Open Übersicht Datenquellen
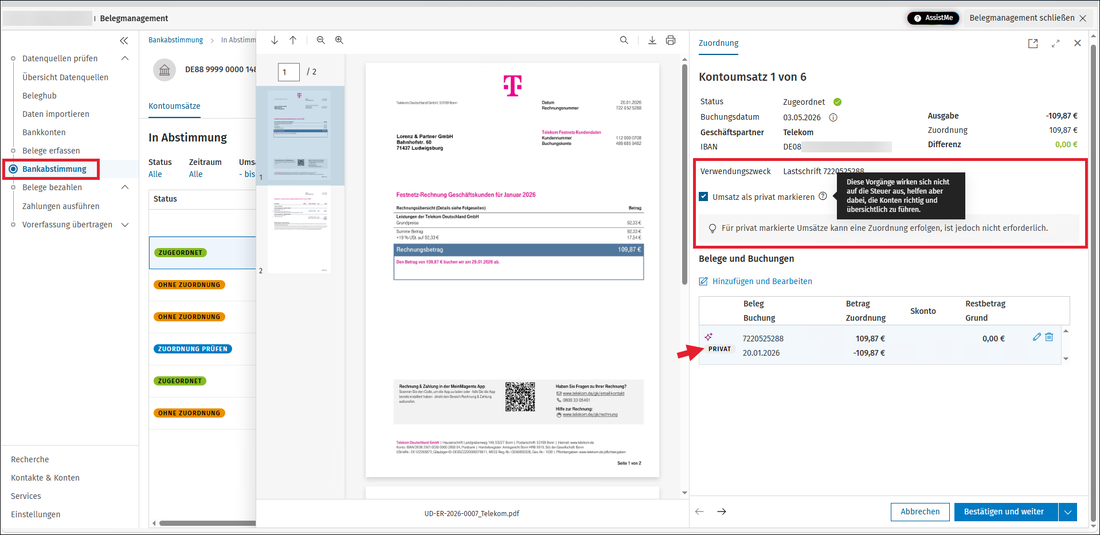The image size is (1100, 535). (x=65, y=77)
